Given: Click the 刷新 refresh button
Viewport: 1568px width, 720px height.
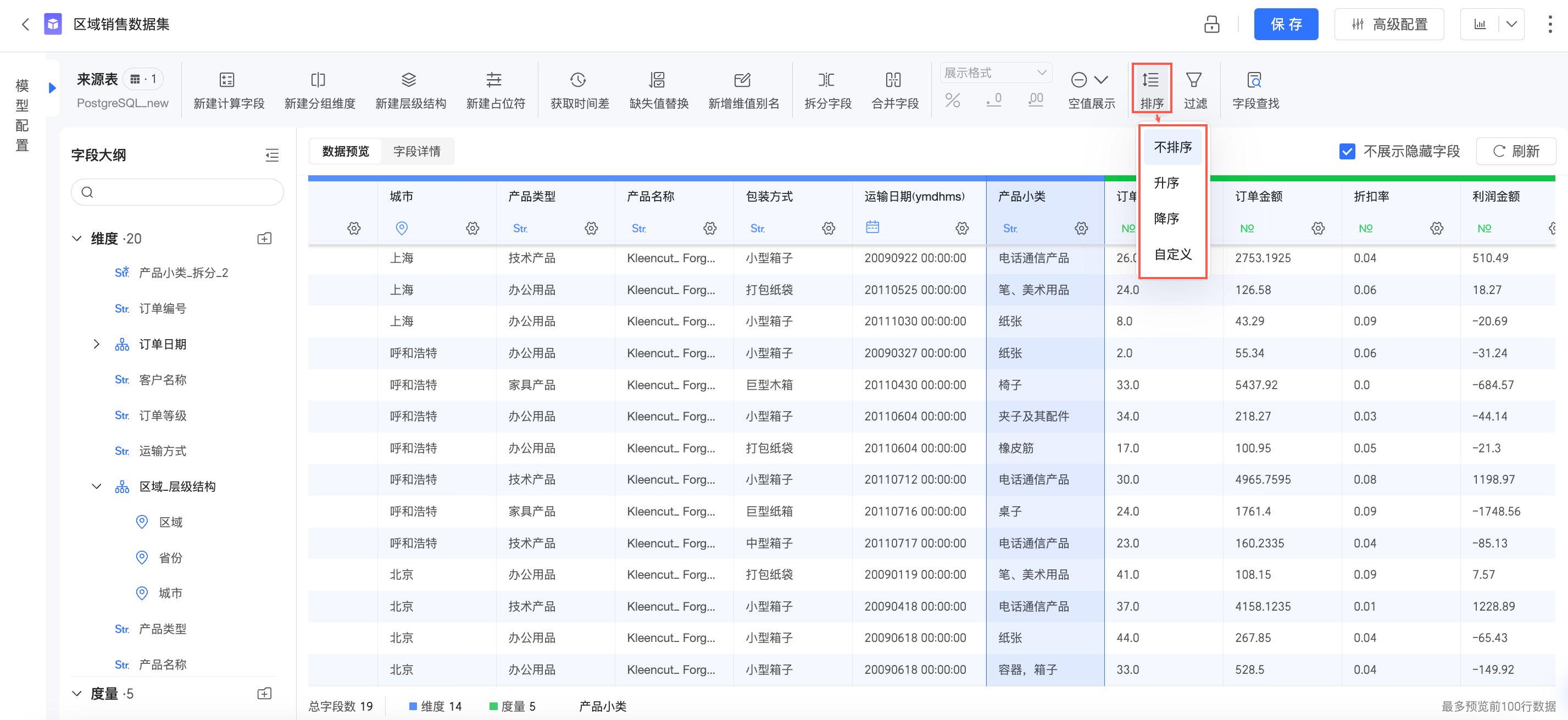Looking at the screenshot, I should [x=1515, y=152].
